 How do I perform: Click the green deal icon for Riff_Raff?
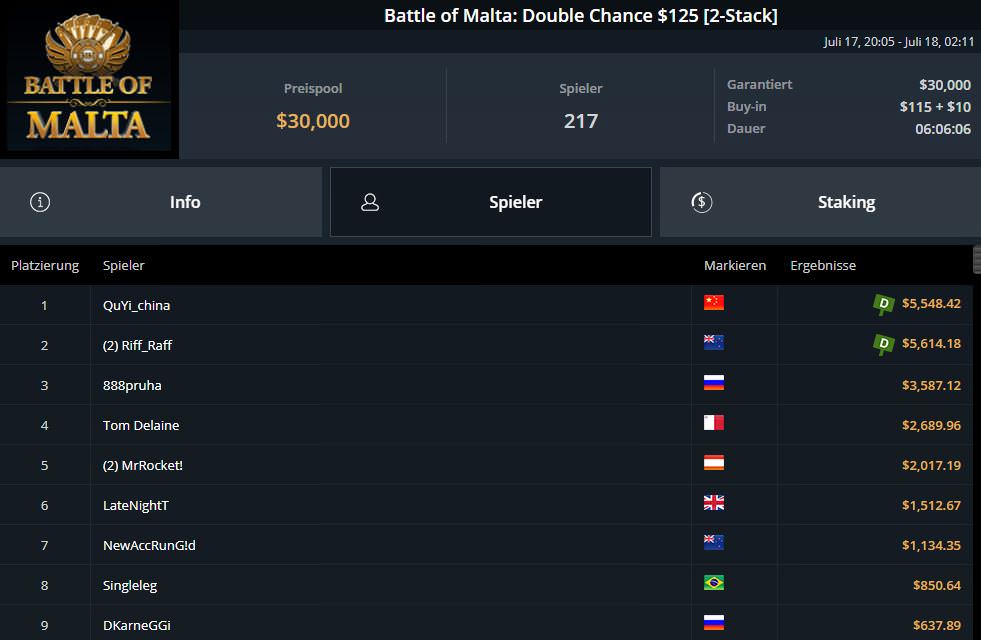click(x=883, y=344)
